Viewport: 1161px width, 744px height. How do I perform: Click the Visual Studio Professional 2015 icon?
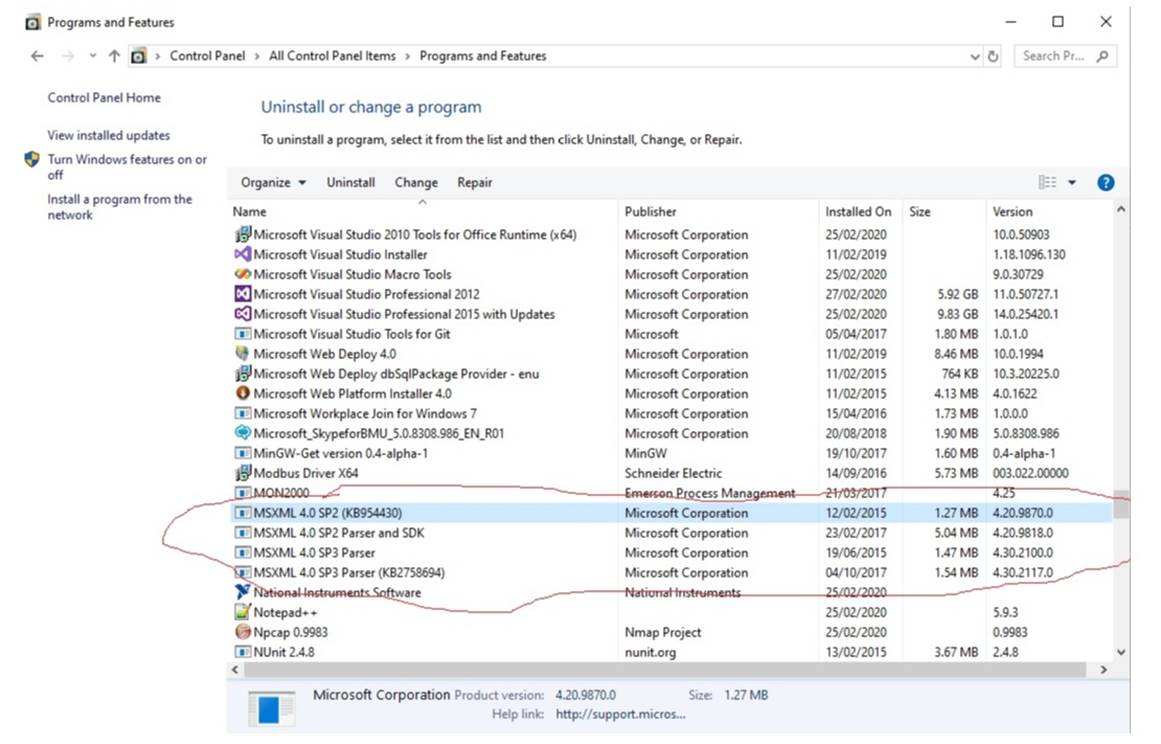coord(242,315)
